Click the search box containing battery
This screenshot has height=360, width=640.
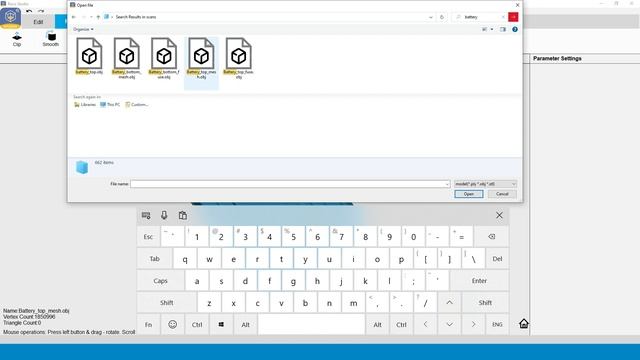pos(480,17)
